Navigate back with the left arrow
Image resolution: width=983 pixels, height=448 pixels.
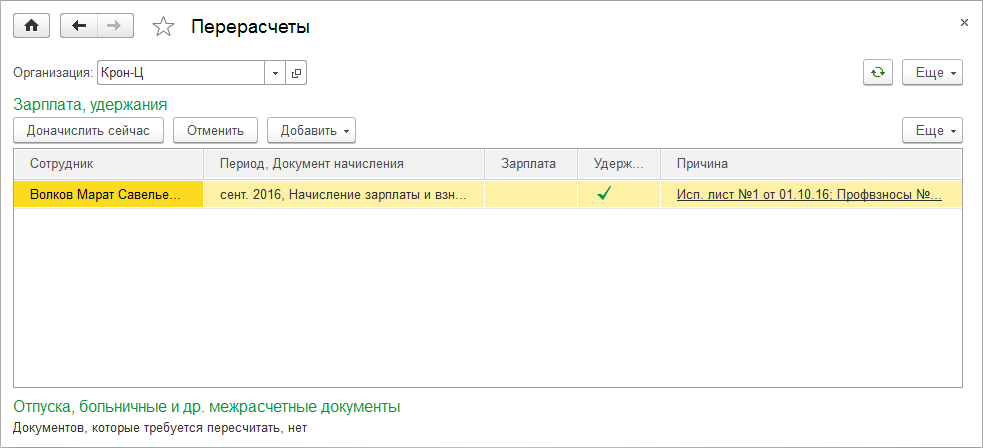coord(79,26)
